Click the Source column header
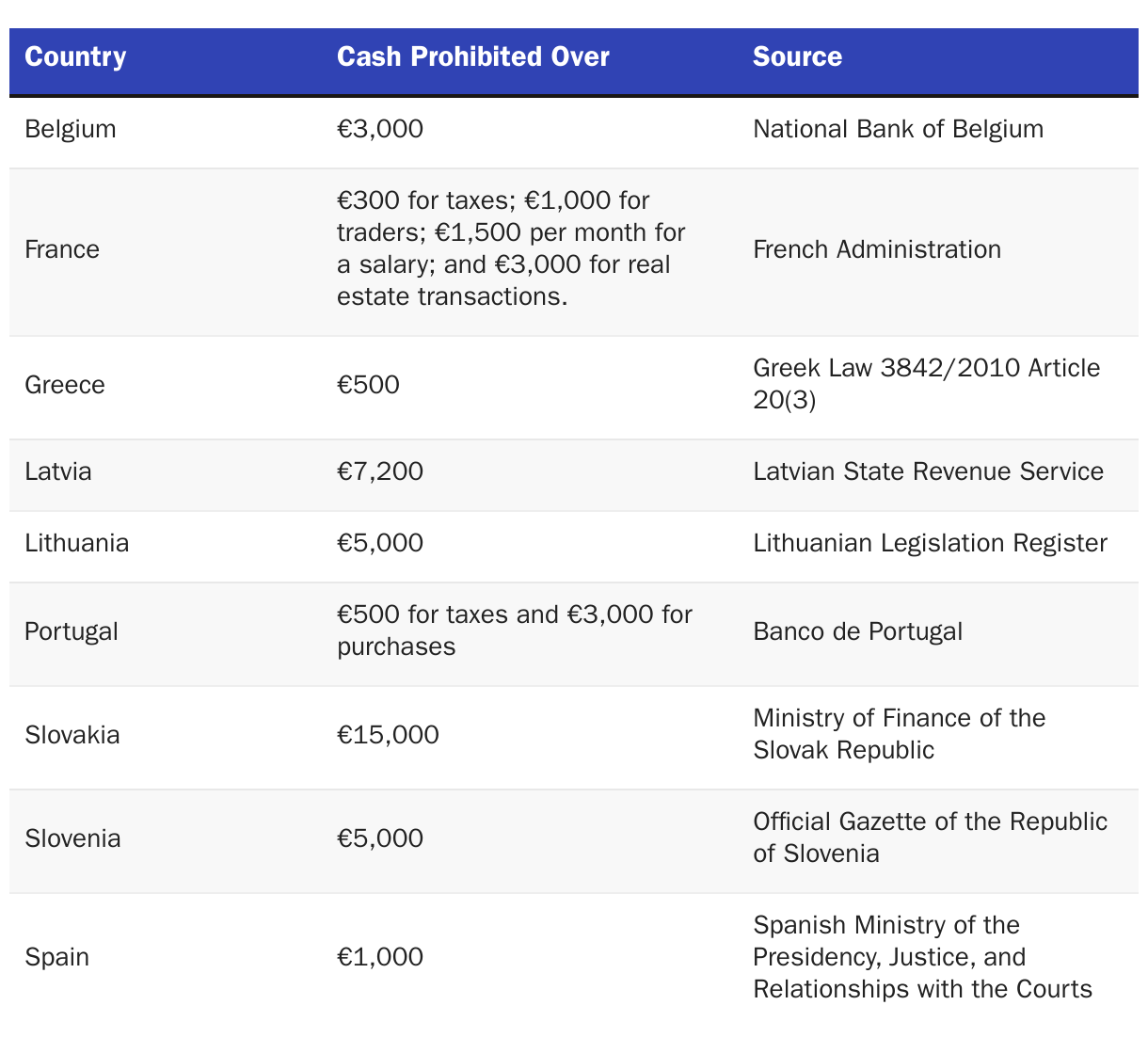Screen dimensions: 1148x1037 pyautogui.click(x=797, y=57)
